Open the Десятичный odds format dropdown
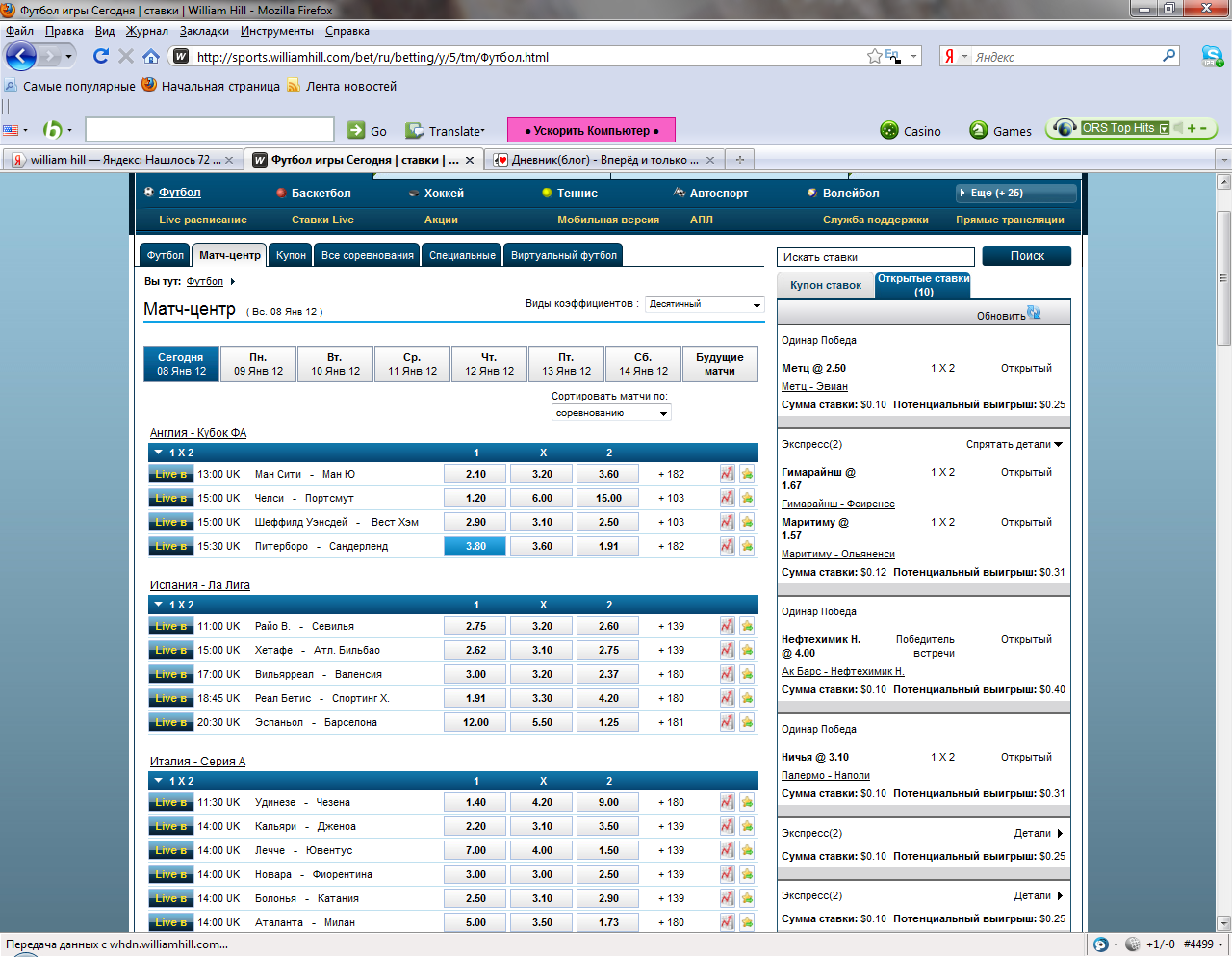The width and height of the screenshot is (1232, 957). click(705, 304)
